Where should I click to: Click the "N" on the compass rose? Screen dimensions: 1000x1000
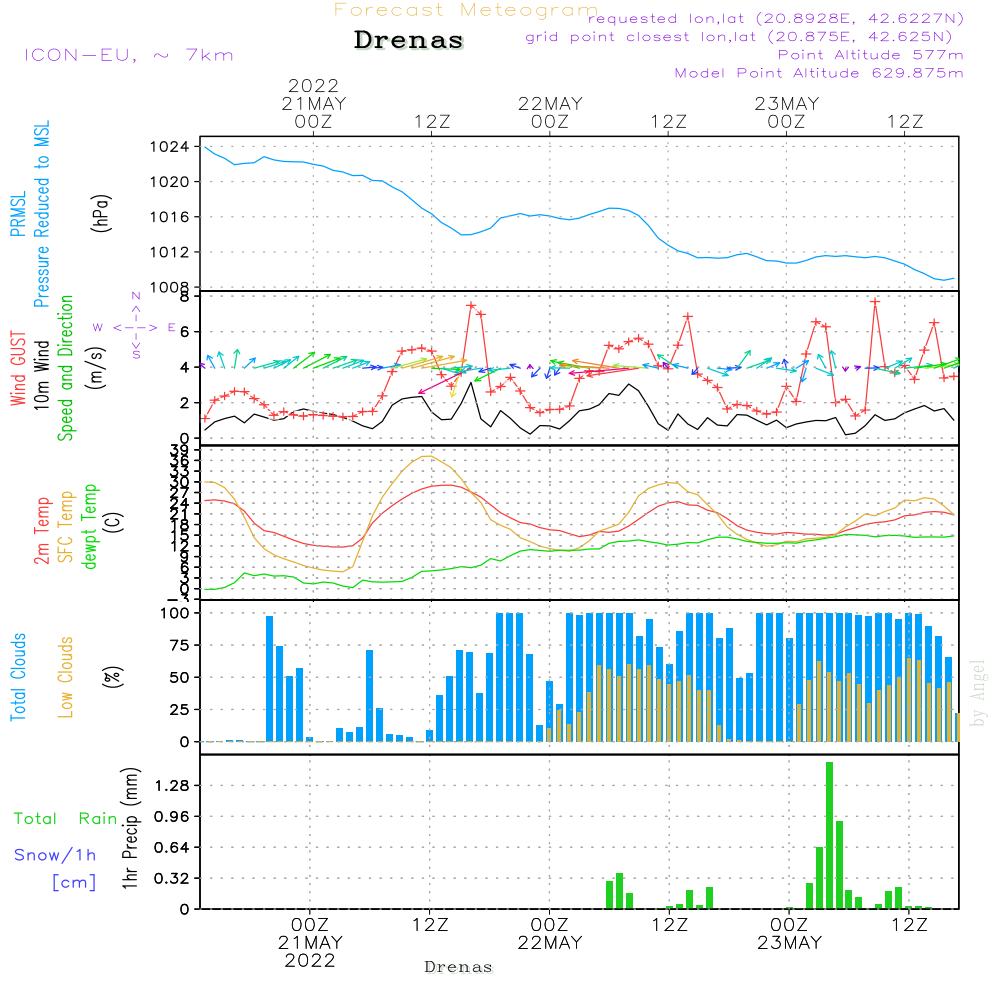(136, 296)
